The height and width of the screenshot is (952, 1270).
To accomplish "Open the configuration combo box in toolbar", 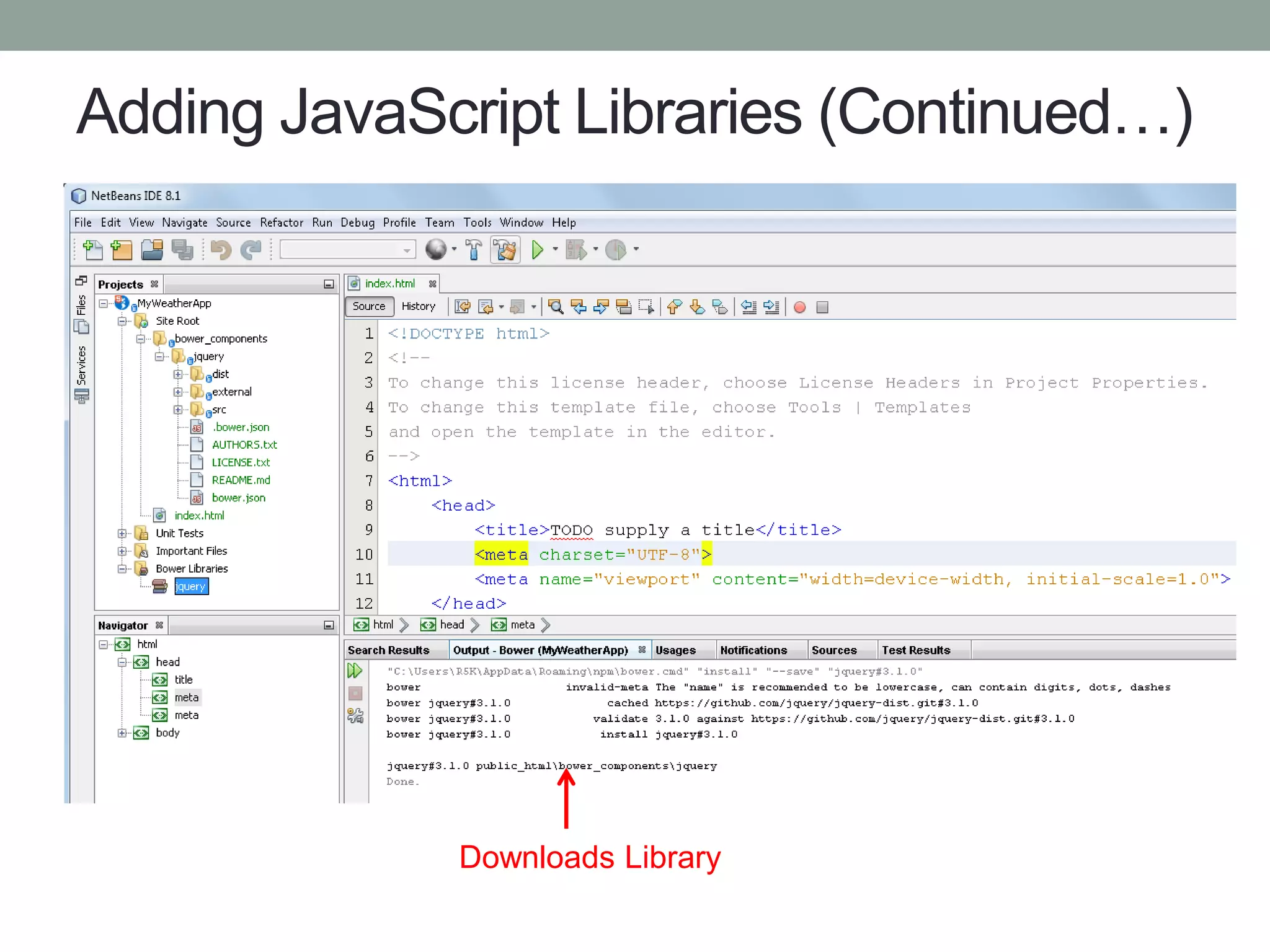I will [347, 250].
